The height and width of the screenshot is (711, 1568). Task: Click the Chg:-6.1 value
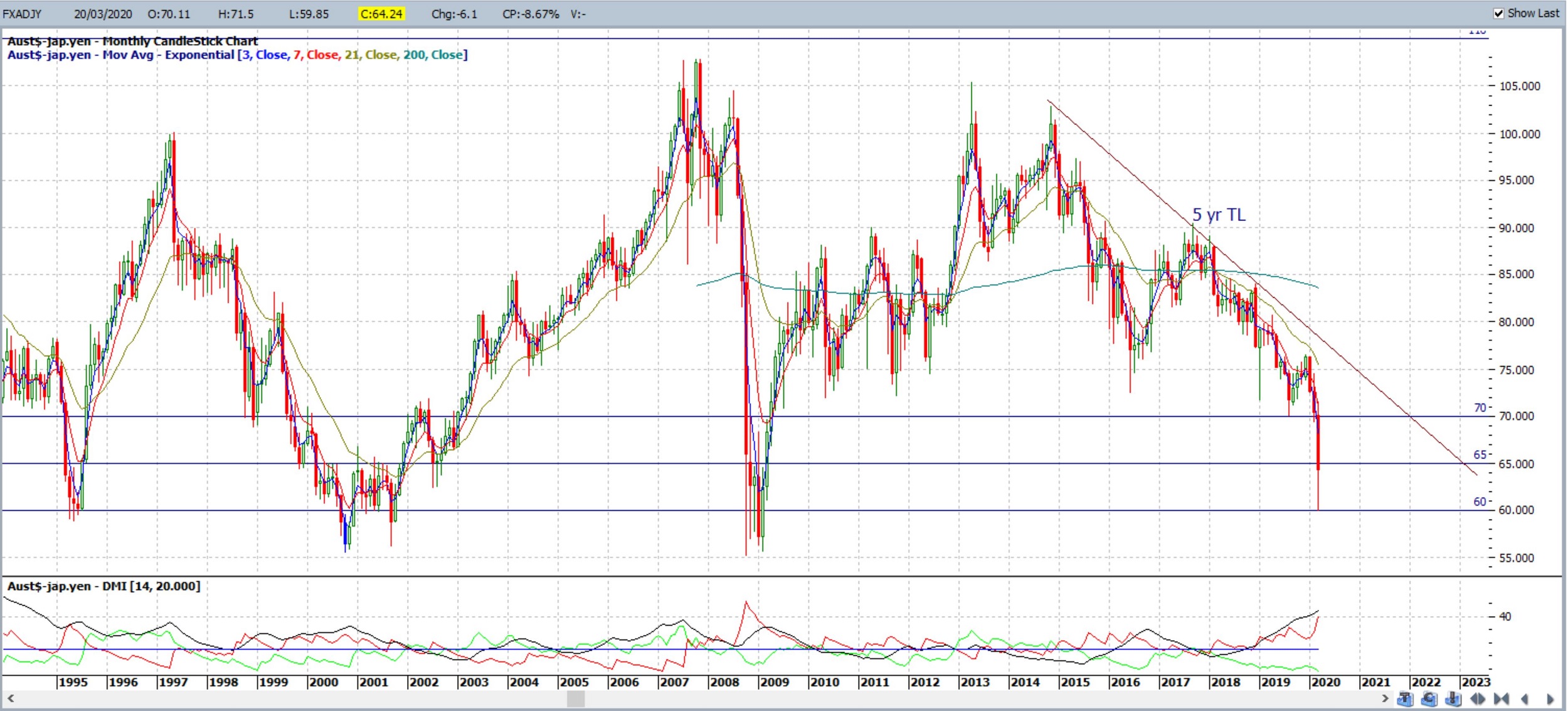(454, 14)
